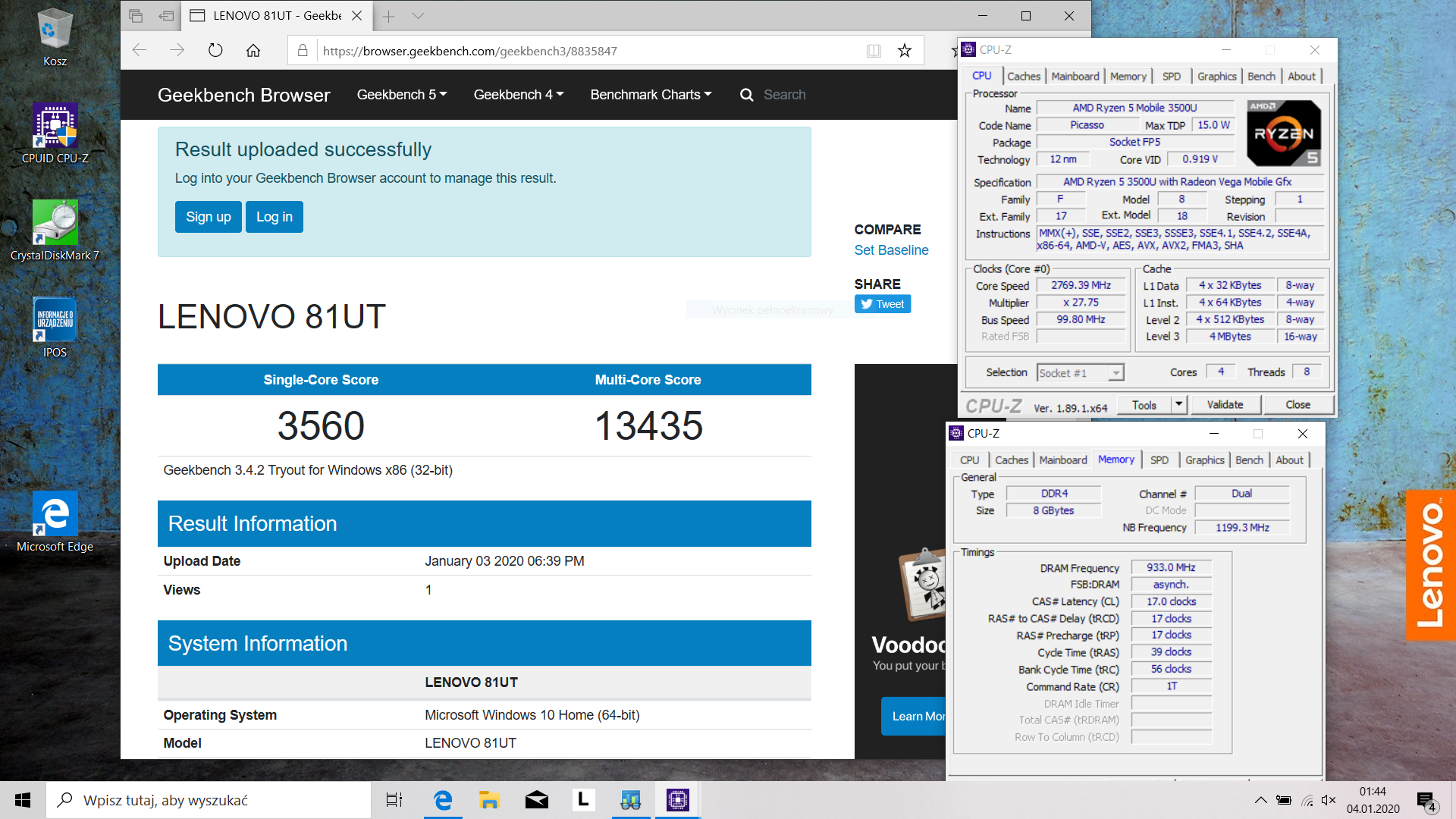
Task: Open the Kosz recycle bin desktop icon
Action: 55,38
